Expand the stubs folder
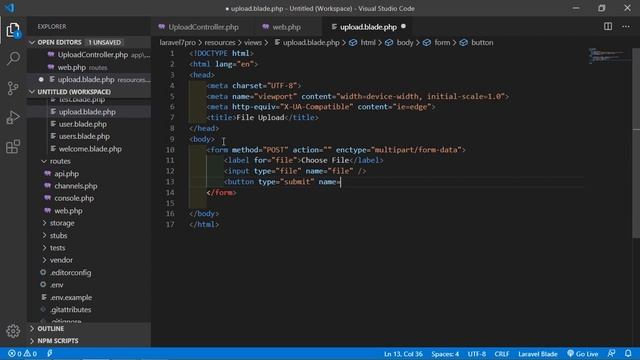This screenshot has width=640, height=360. click(58, 236)
